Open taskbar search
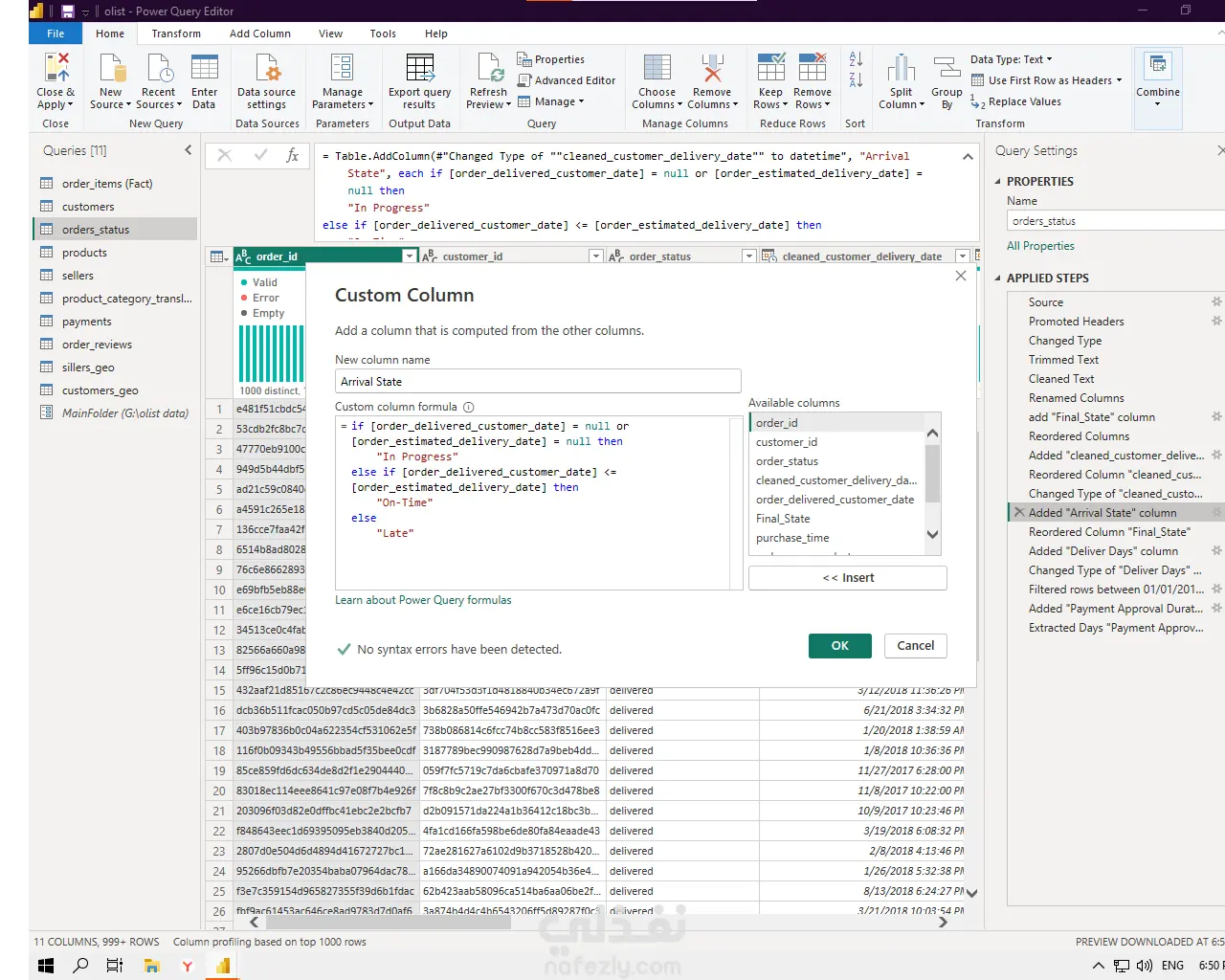Viewport: 1225px width, 980px height. click(80, 965)
